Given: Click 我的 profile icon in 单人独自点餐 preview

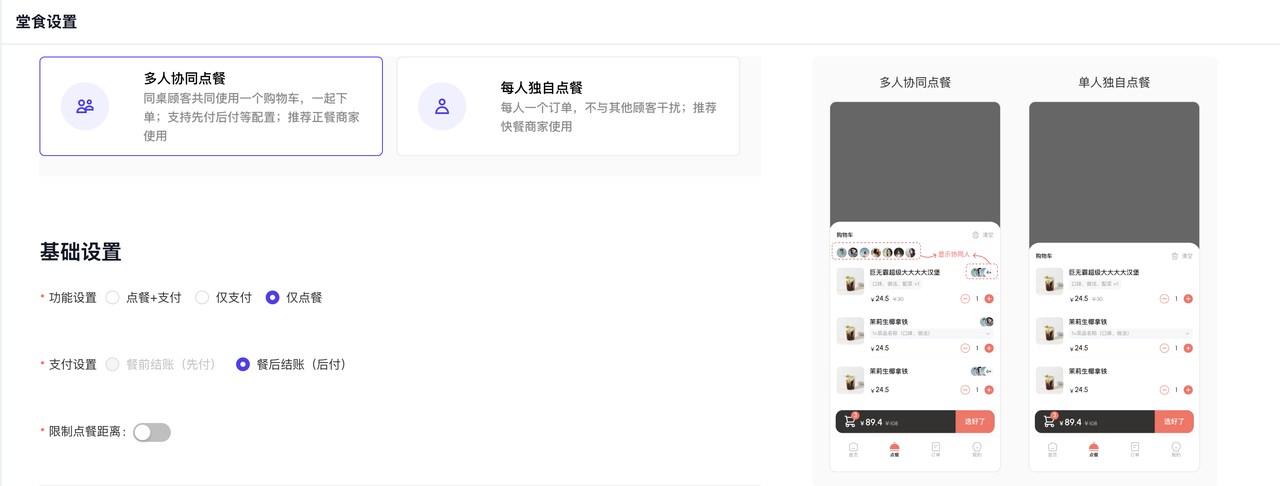Looking at the screenshot, I should click(1176, 447).
